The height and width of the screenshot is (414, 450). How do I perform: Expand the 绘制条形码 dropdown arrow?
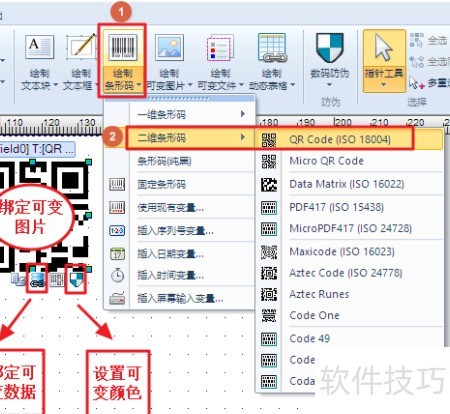click(x=139, y=85)
